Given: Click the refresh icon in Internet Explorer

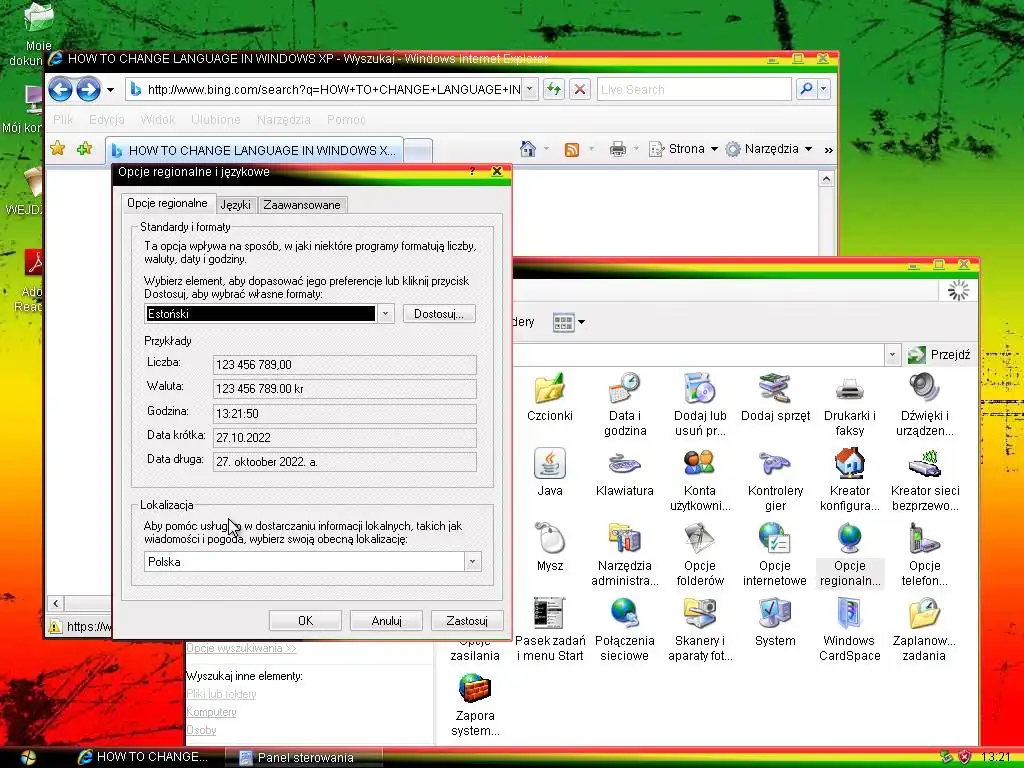Looking at the screenshot, I should pos(554,89).
